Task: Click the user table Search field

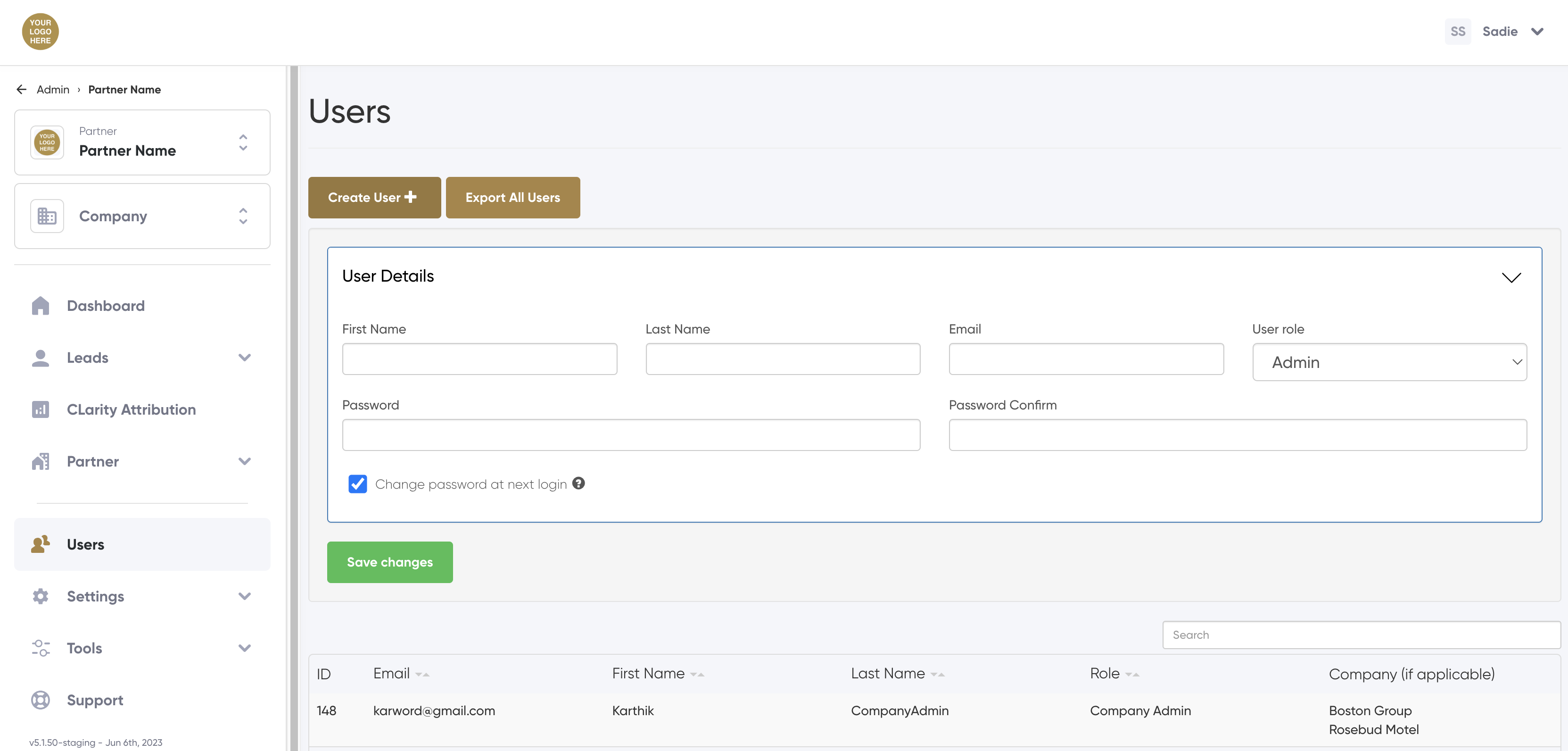Action: coord(1361,634)
